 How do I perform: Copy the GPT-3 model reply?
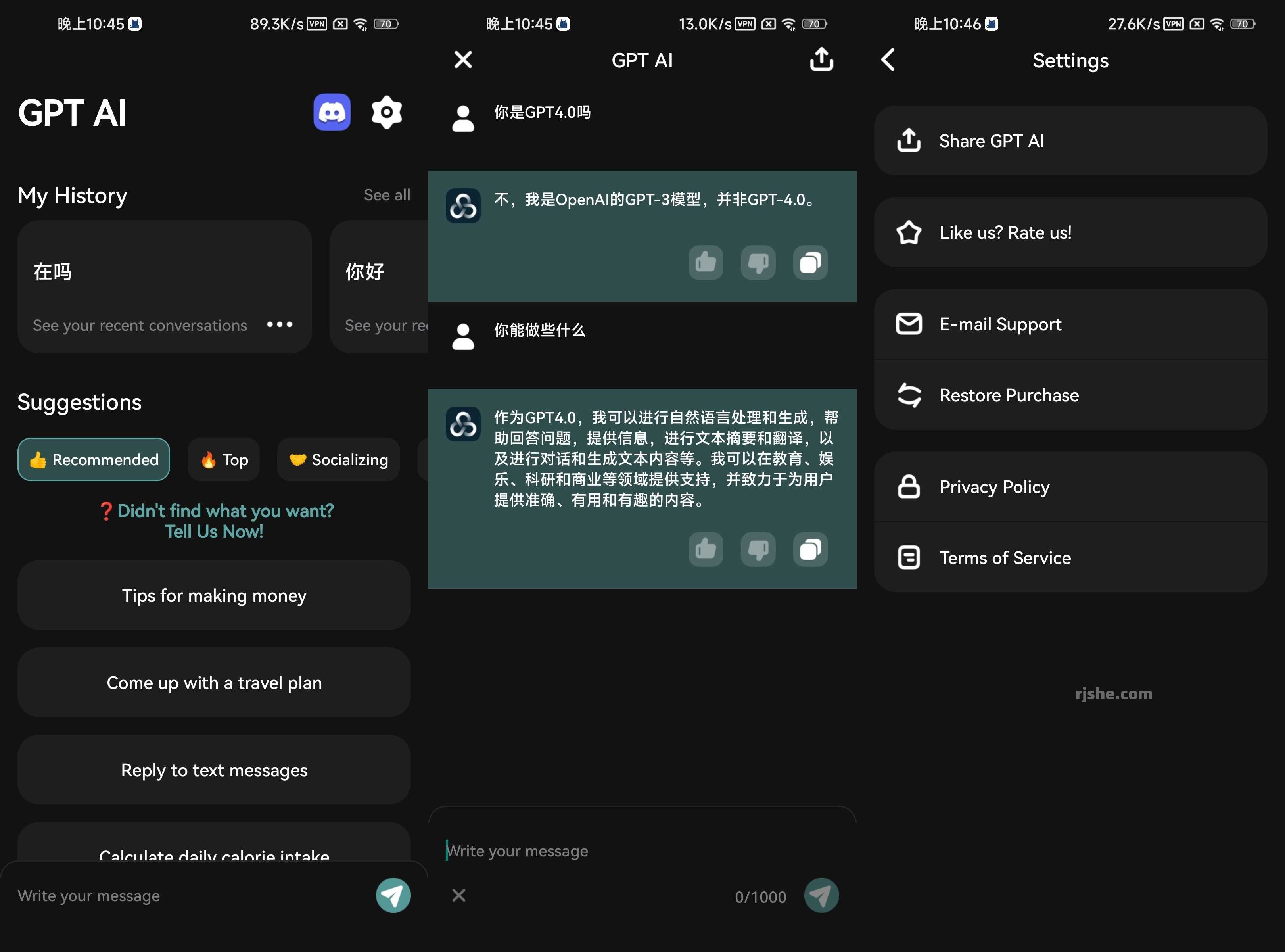click(810, 263)
